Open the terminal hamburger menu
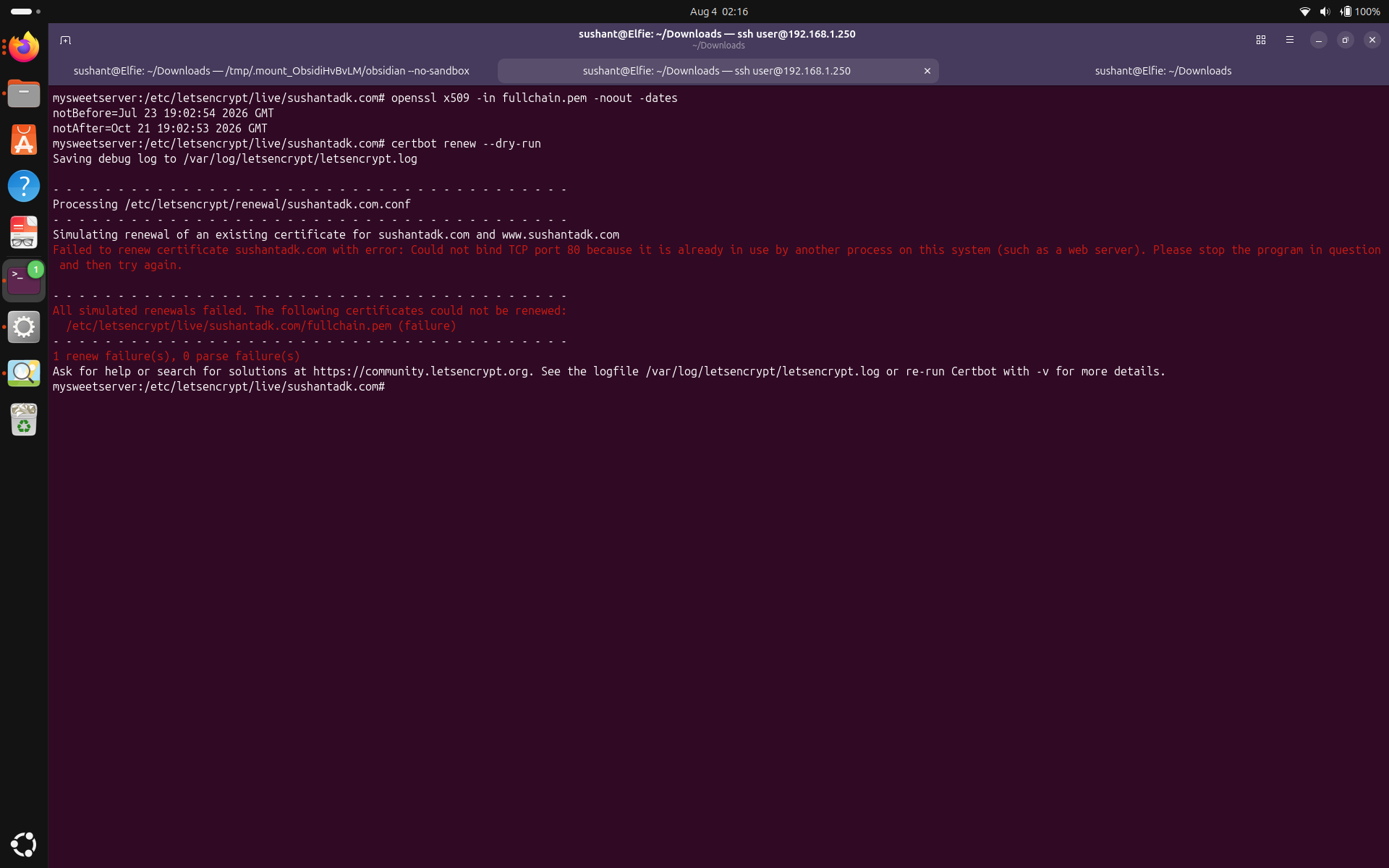The height and width of the screenshot is (868, 1389). 1289,40
